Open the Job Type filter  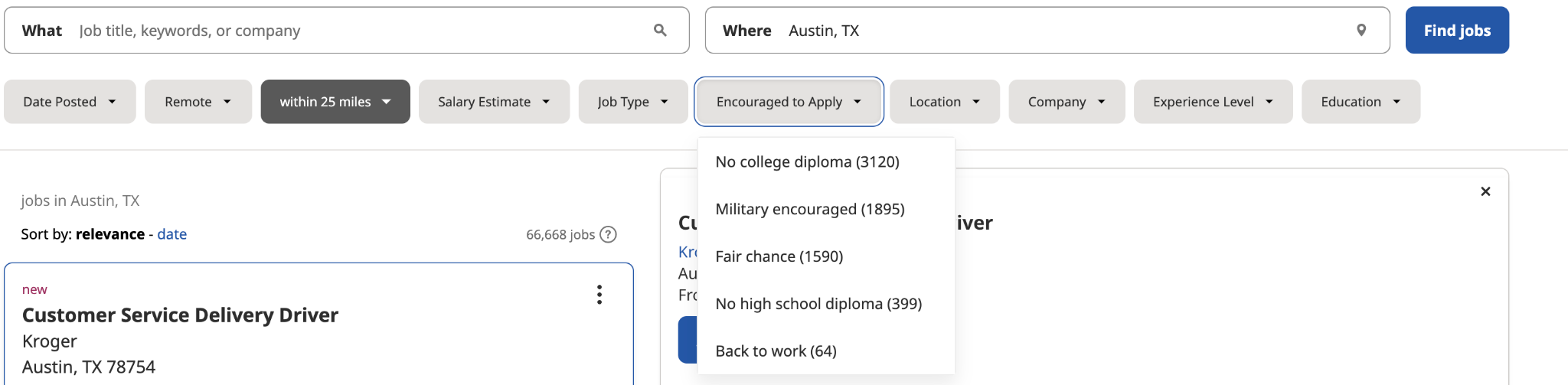pyautogui.click(x=632, y=102)
